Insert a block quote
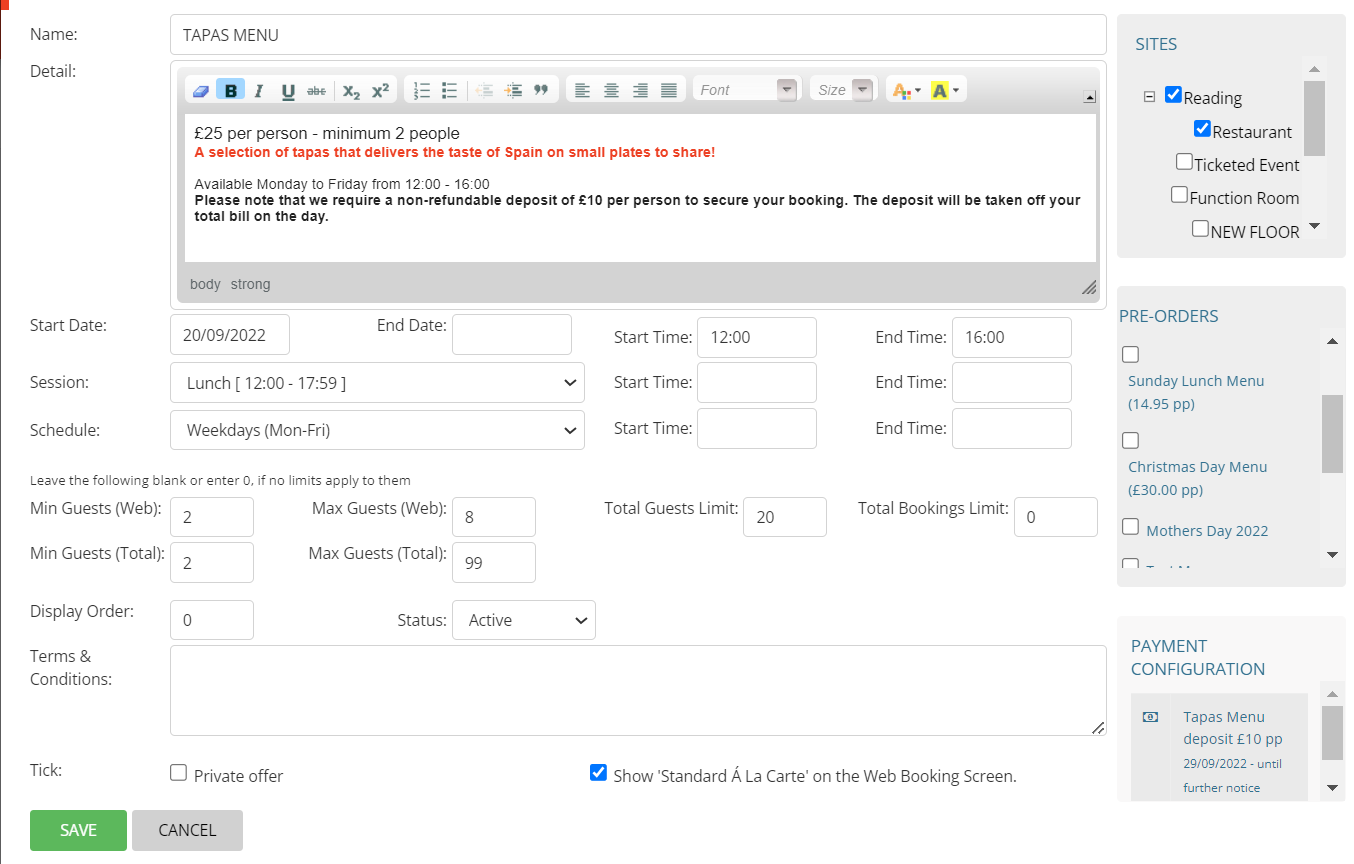The image size is (1354, 864). tap(541, 90)
